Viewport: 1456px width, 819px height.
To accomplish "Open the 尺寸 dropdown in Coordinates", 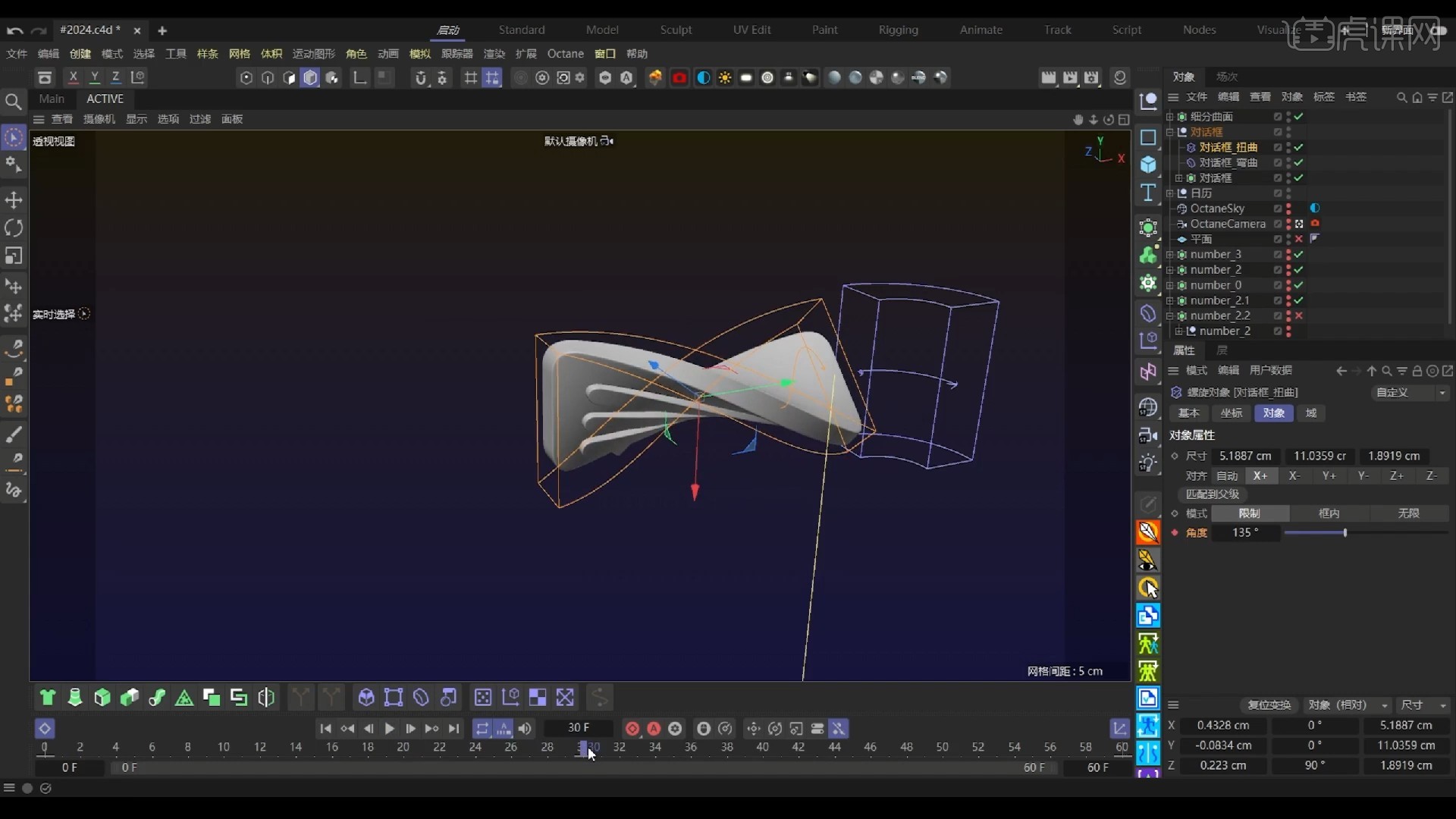I will pos(1423,705).
